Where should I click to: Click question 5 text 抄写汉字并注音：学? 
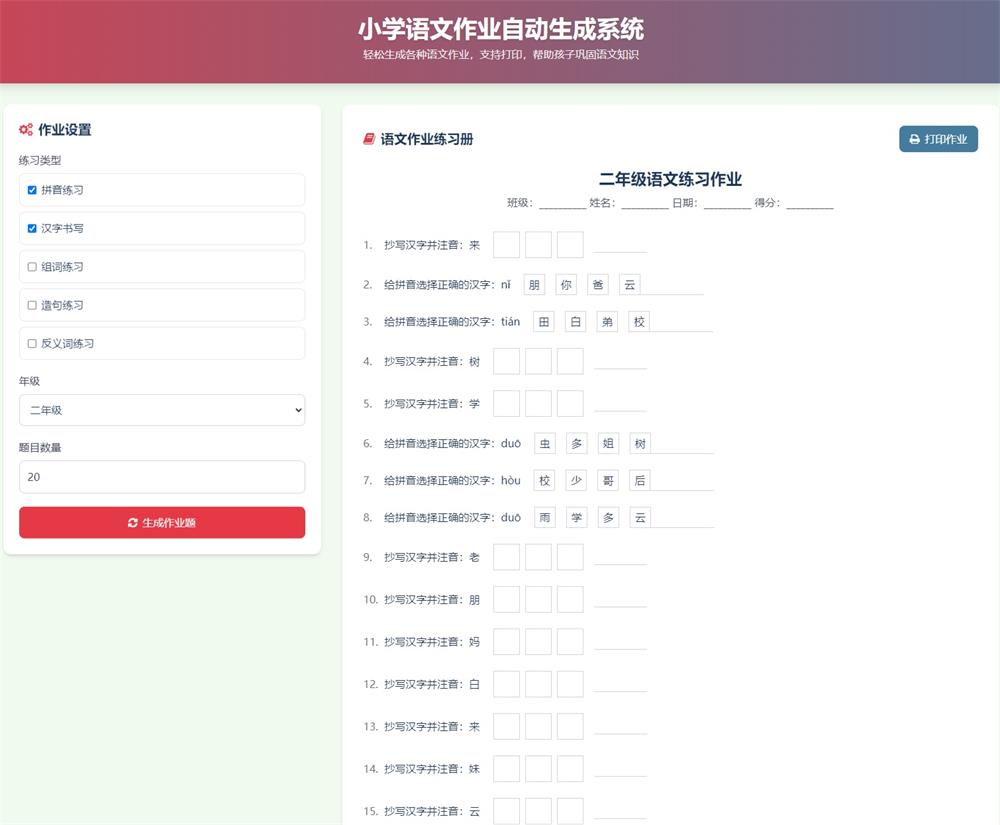(x=432, y=404)
